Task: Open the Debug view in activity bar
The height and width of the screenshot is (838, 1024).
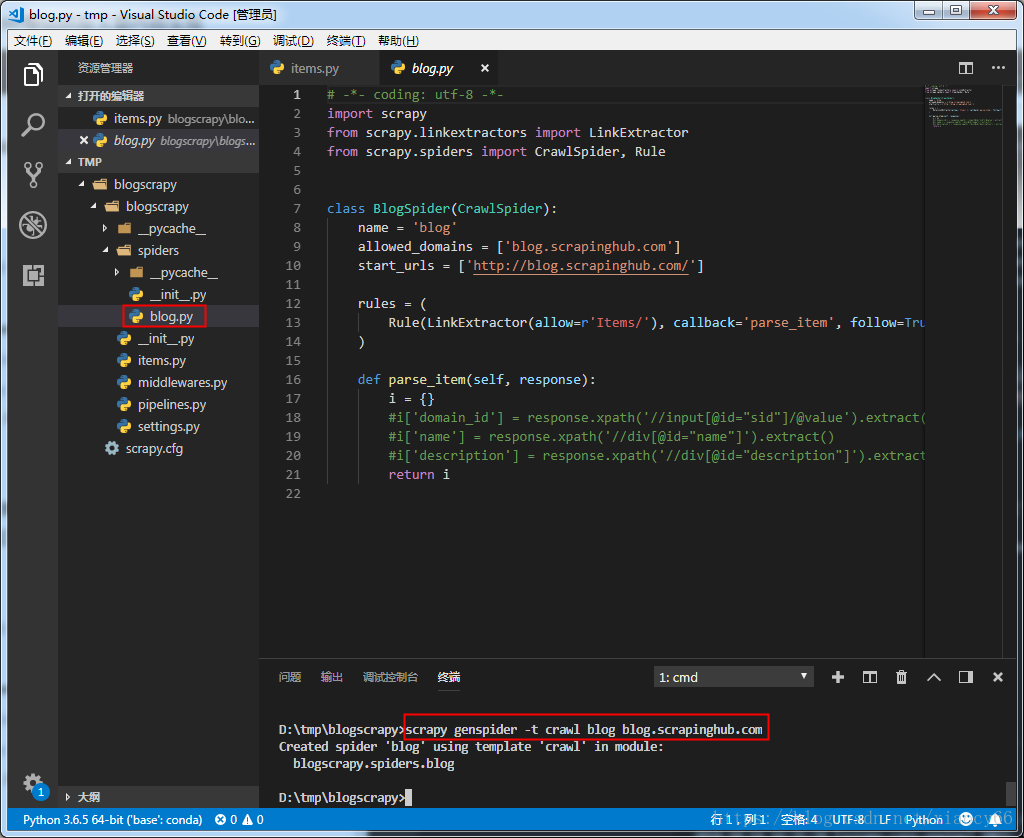Action: click(x=33, y=225)
